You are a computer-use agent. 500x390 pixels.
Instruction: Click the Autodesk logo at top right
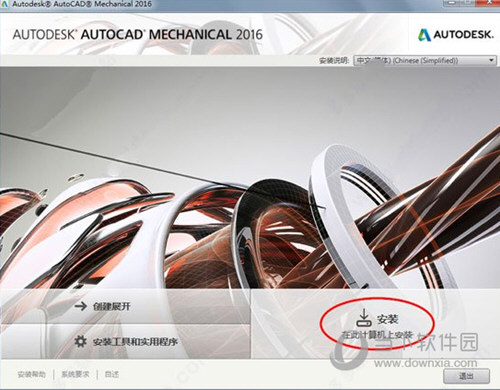coord(456,35)
